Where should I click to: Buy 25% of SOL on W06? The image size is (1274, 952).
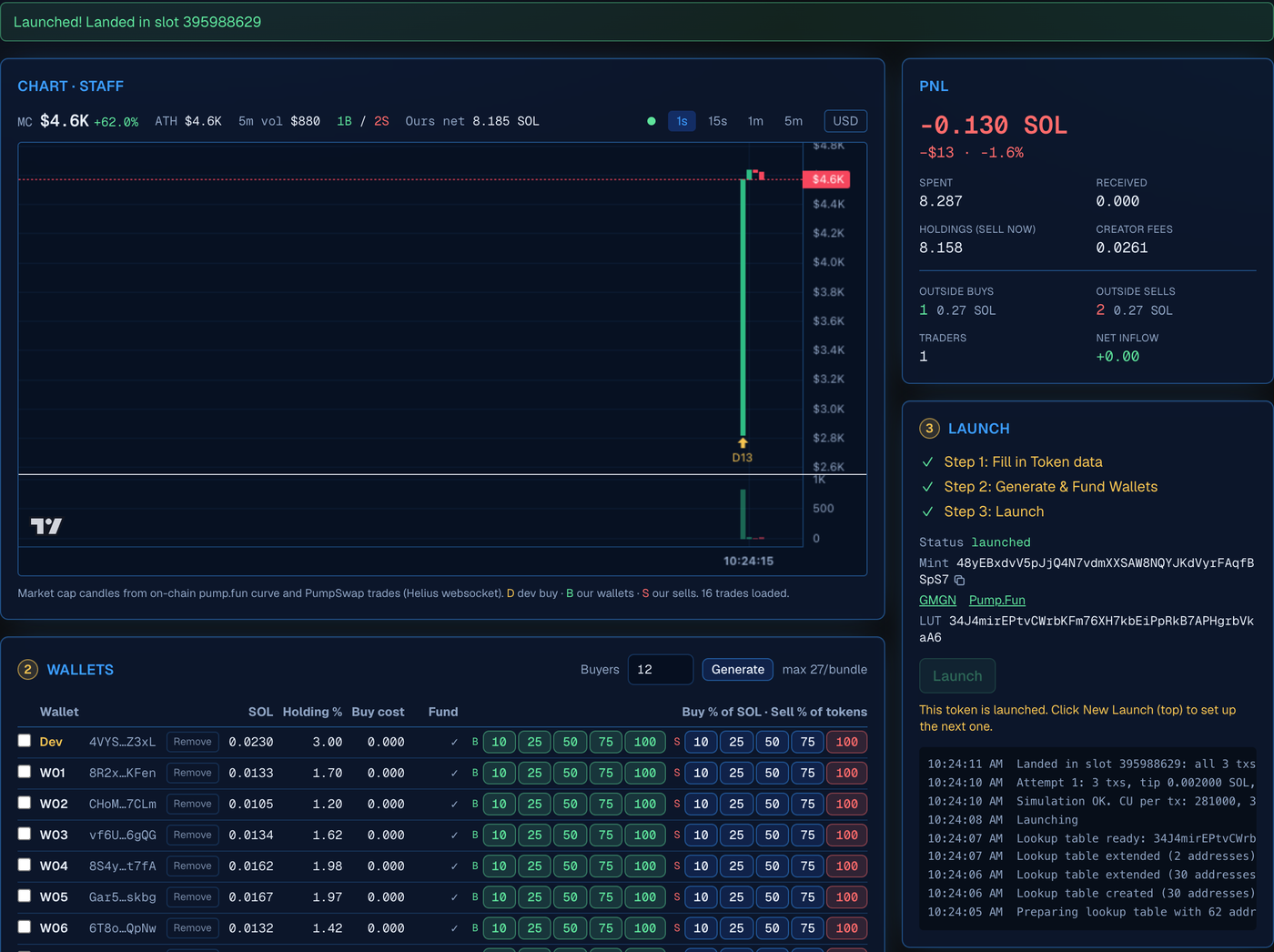[x=534, y=927]
